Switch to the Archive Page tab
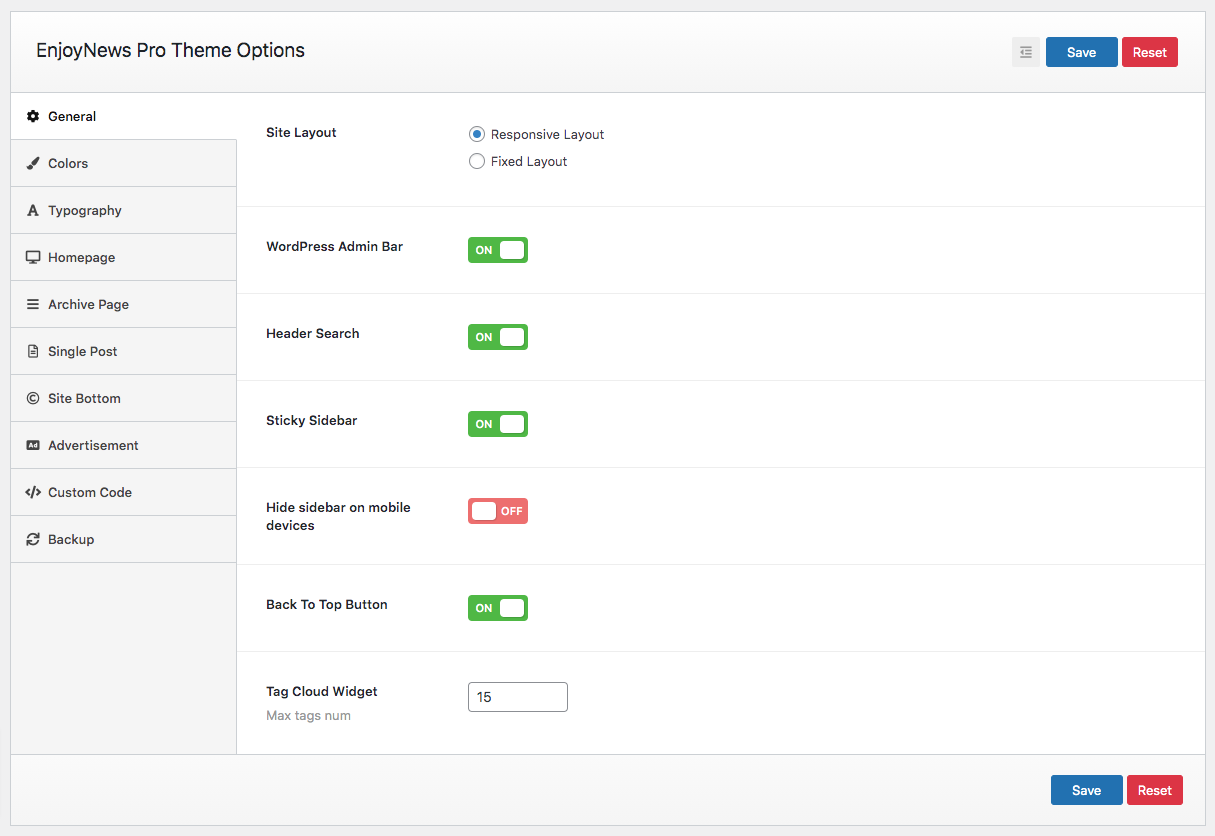 tap(124, 304)
